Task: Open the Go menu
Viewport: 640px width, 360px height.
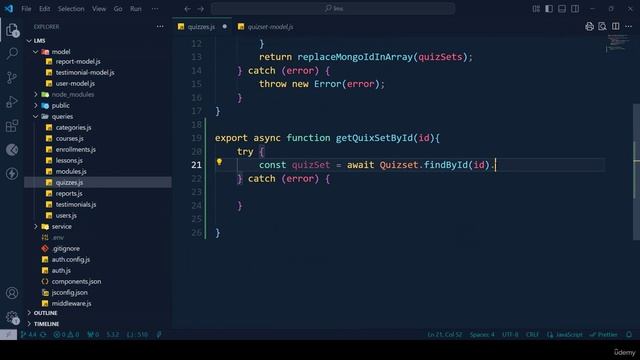Action: [x=118, y=9]
